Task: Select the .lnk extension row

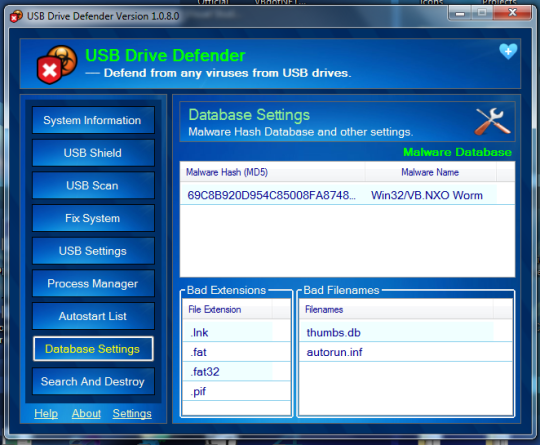Action: [x=237, y=332]
